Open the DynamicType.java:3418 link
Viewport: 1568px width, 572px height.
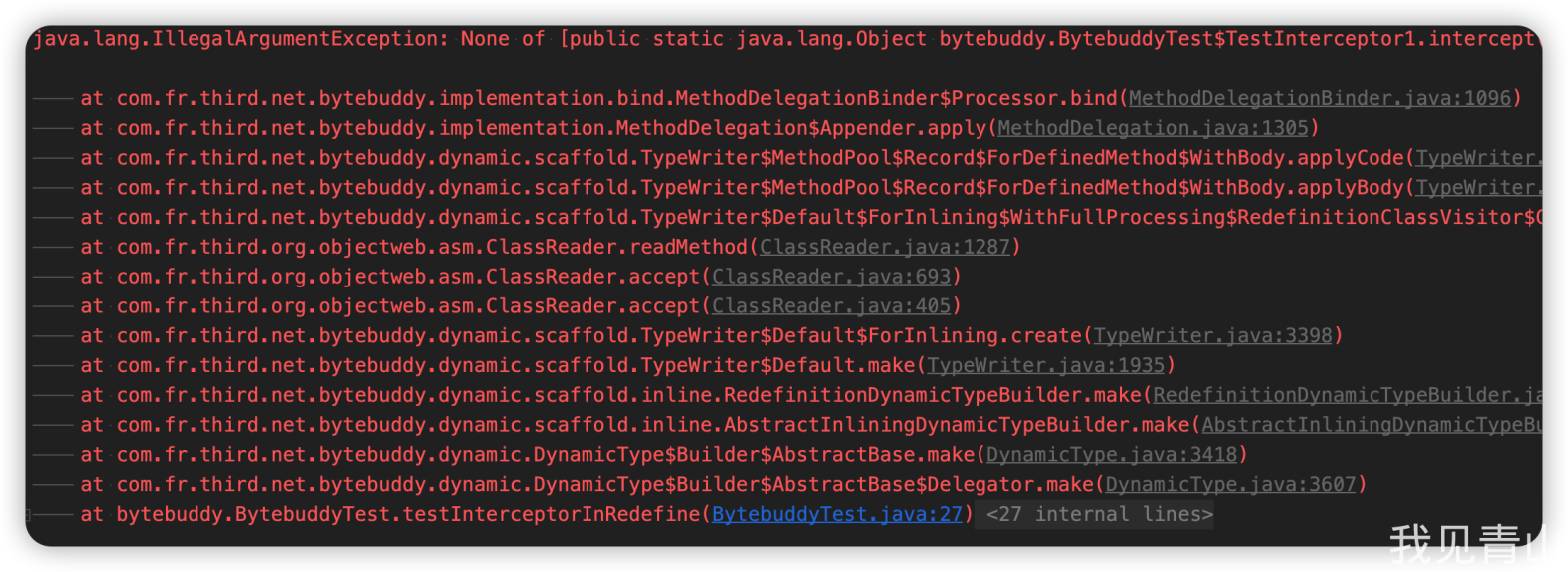click(x=1110, y=455)
